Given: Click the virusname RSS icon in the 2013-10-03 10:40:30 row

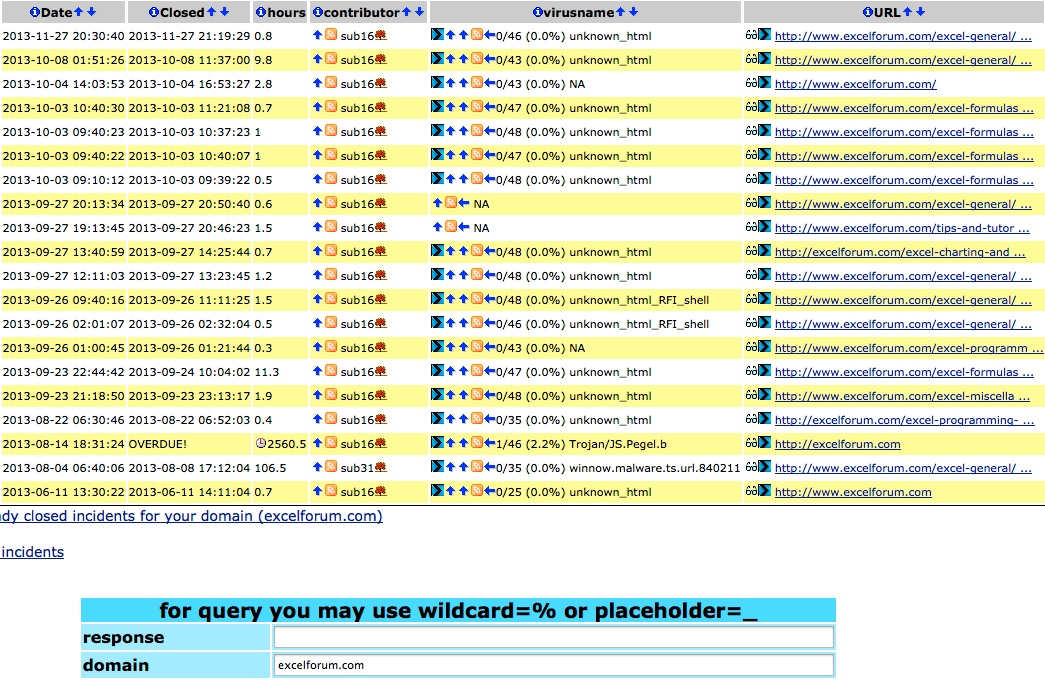Looking at the screenshot, I should click(477, 107).
